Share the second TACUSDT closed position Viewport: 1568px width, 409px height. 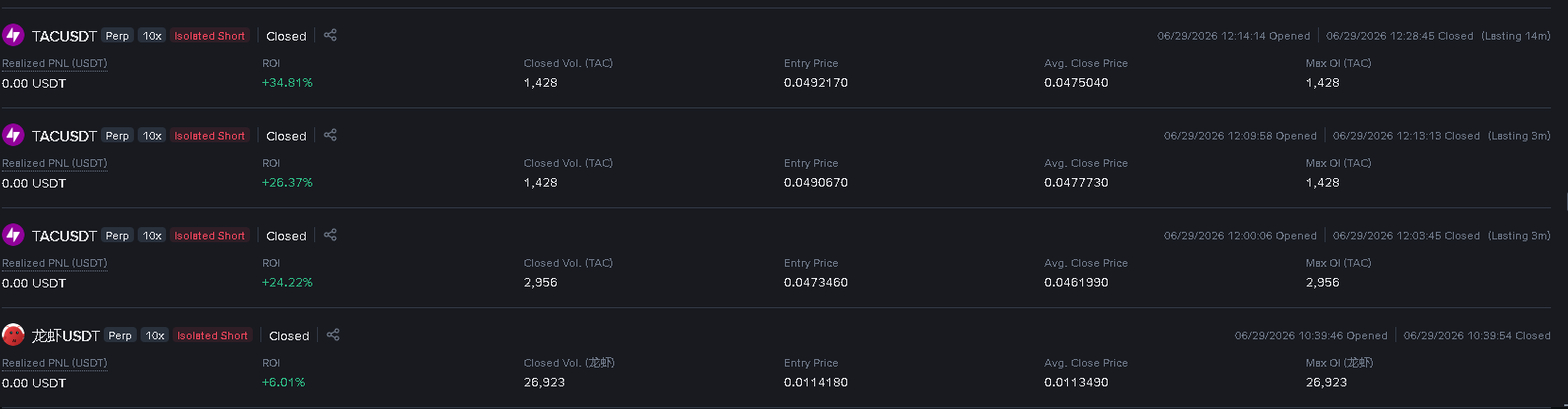(x=330, y=135)
